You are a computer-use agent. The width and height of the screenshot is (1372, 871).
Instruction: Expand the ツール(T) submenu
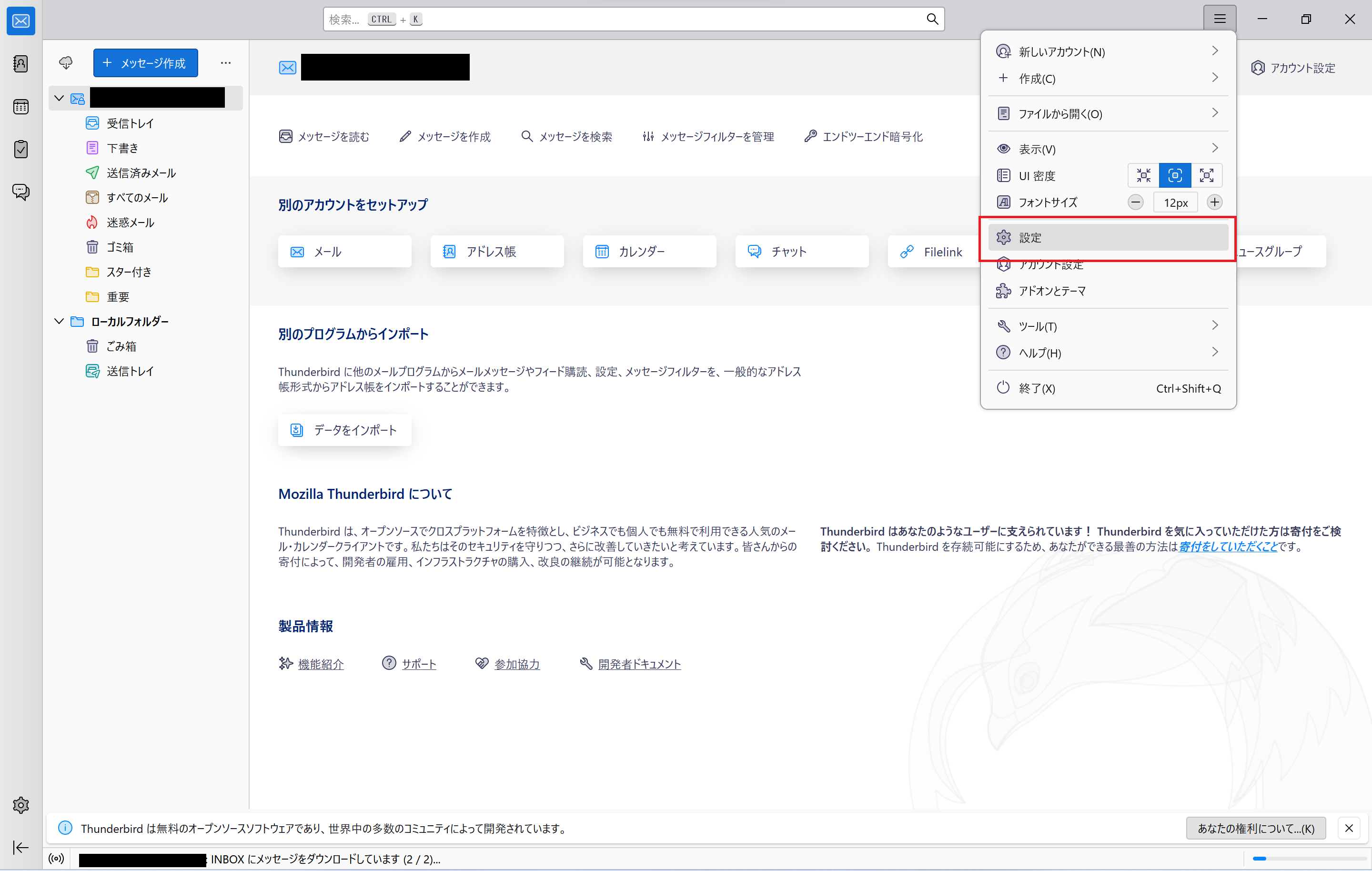1108,326
